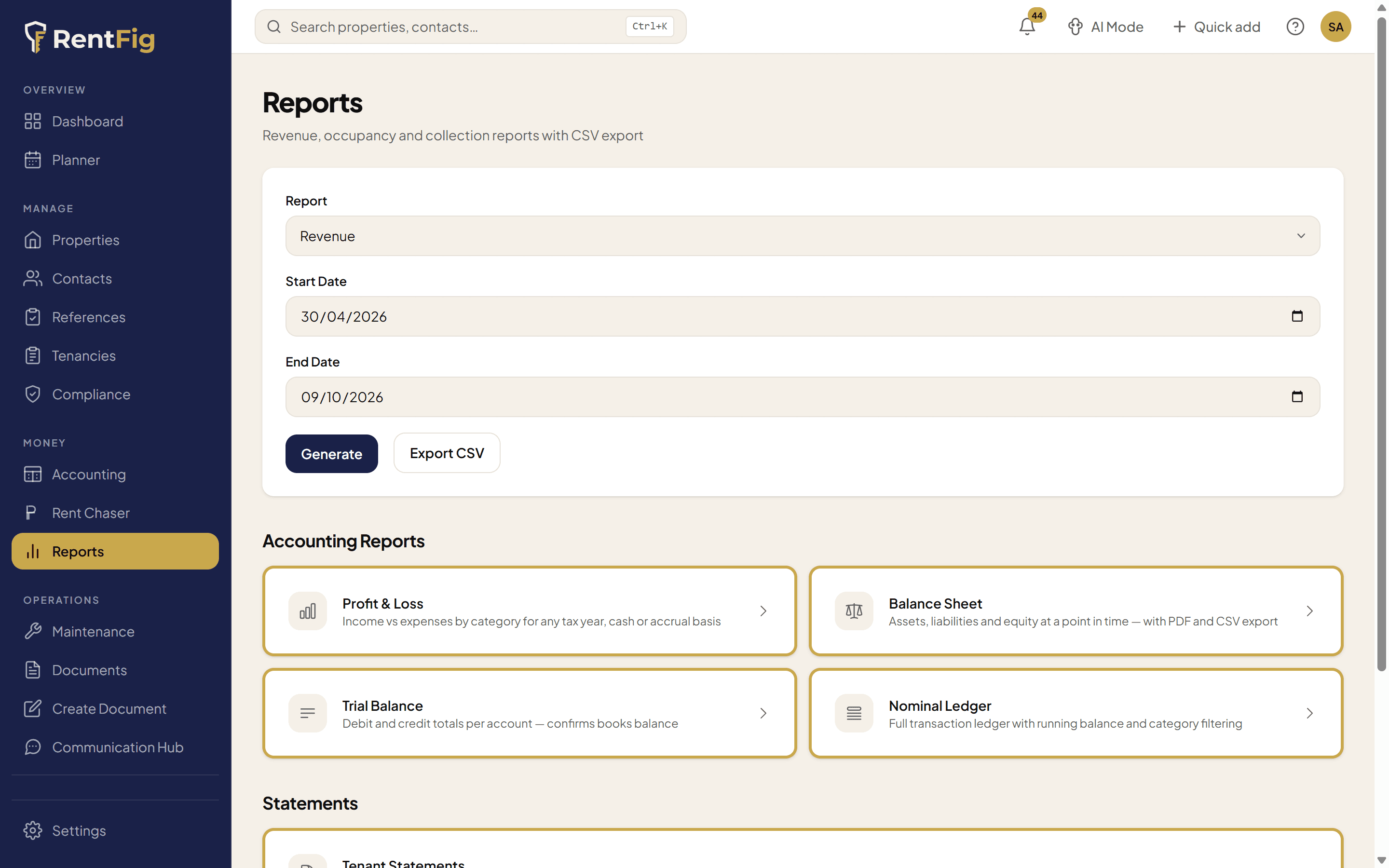Open Tenancies from the sidebar
Image resolution: width=1389 pixels, height=868 pixels.
[115, 355]
